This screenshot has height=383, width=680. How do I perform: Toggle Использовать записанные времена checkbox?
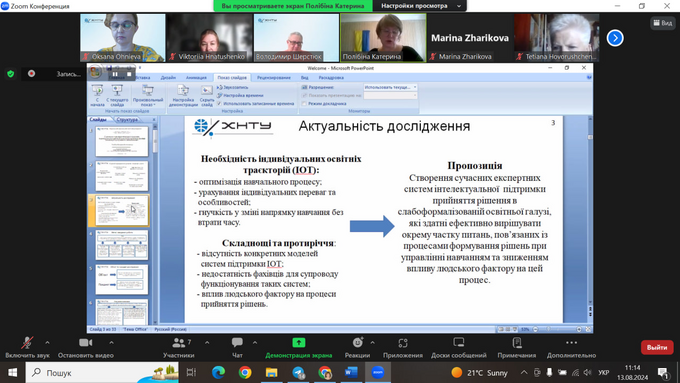pos(219,104)
